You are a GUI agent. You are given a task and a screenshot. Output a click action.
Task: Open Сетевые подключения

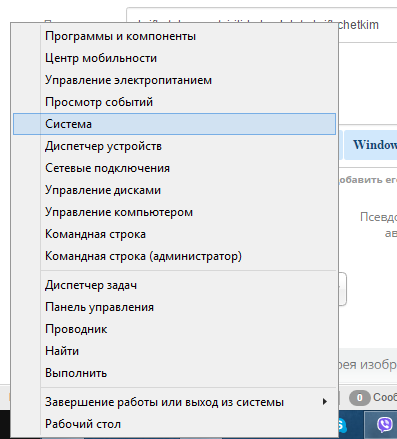click(174, 168)
